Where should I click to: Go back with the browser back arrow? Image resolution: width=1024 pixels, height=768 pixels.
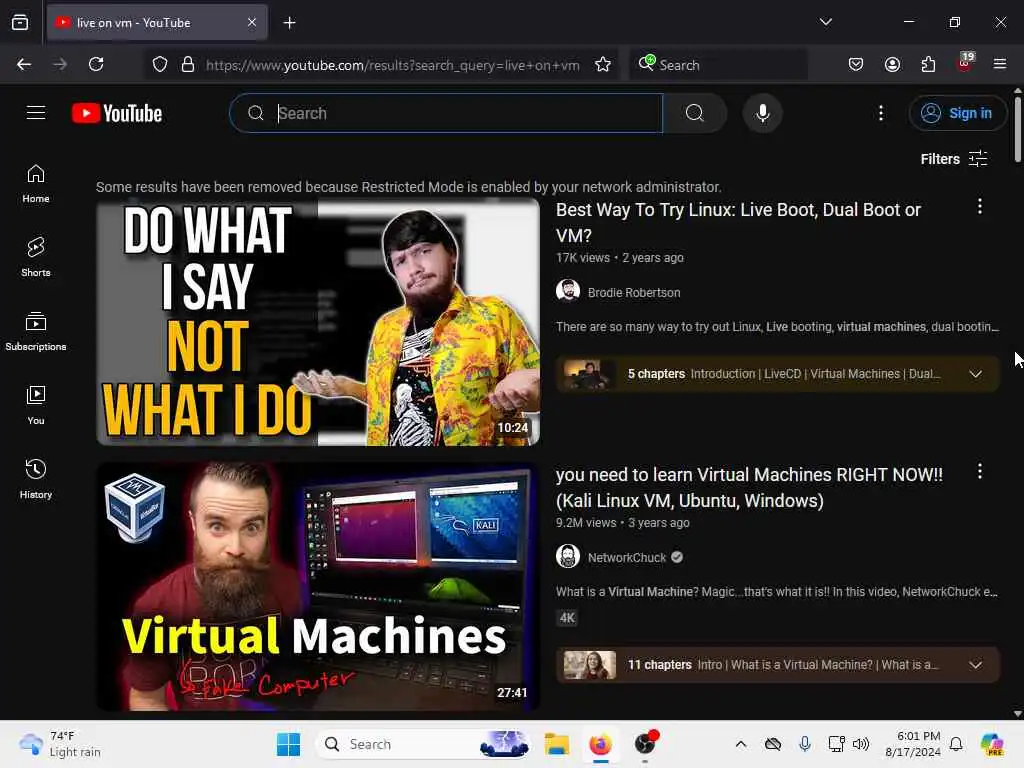[x=24, y=64]
